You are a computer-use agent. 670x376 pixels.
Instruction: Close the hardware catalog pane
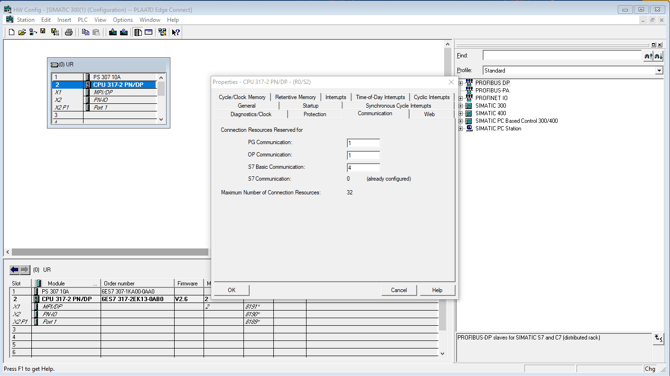coord(660,44)
